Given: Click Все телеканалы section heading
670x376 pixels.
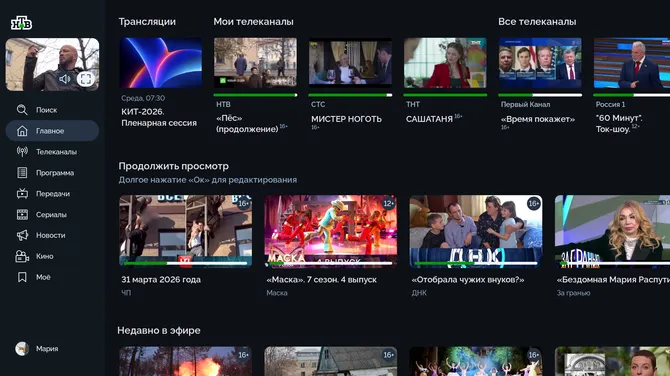Looking at the screenshot, I should click(x=537, y=22).
